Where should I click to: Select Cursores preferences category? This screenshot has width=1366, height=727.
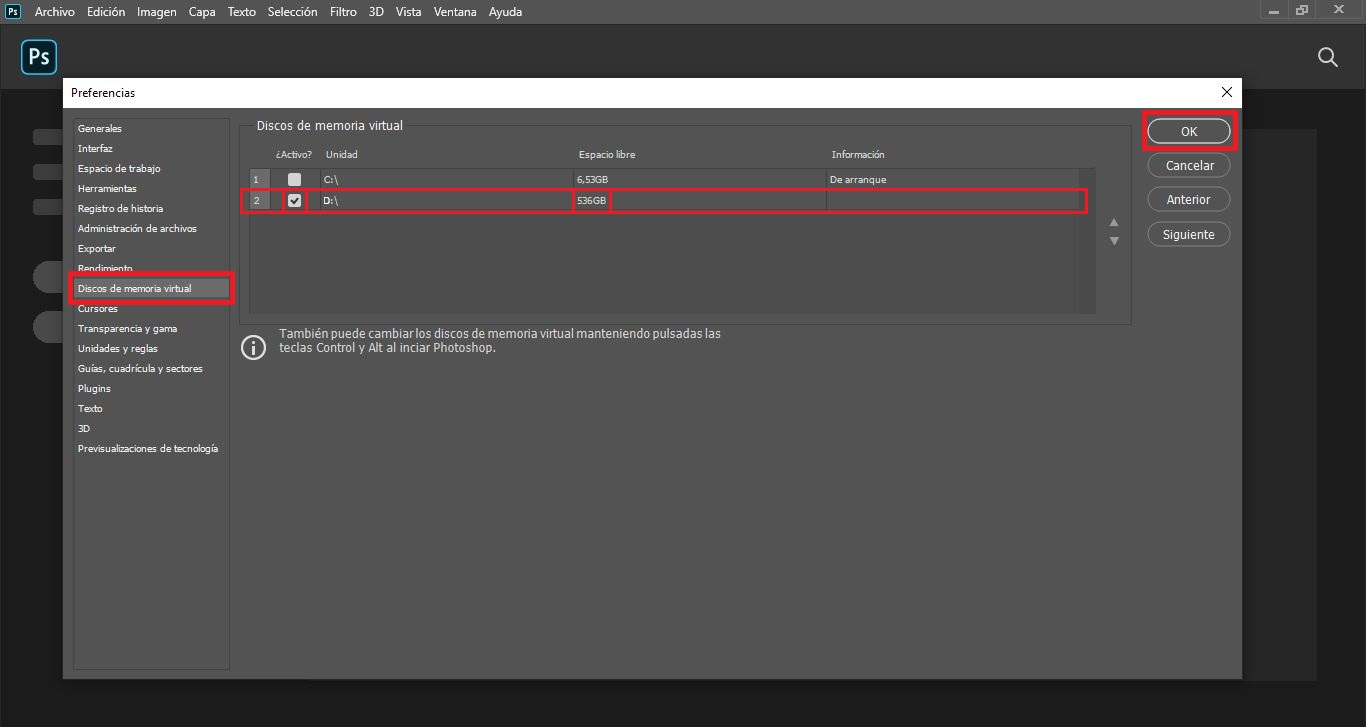pos(98,308)
